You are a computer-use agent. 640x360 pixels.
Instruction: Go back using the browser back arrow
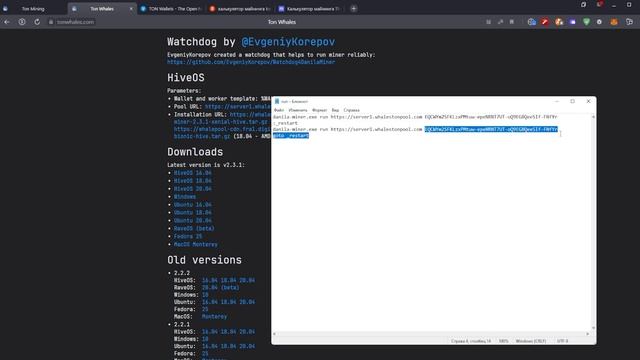[7, 22]
